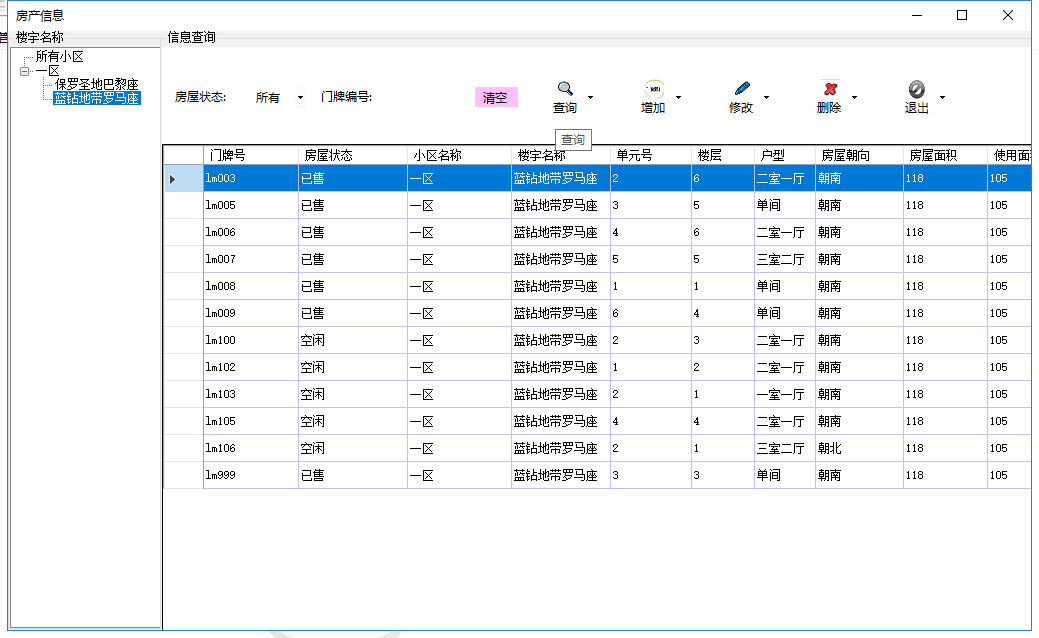Click the 增加 add record icon

[x=653, y=89]
